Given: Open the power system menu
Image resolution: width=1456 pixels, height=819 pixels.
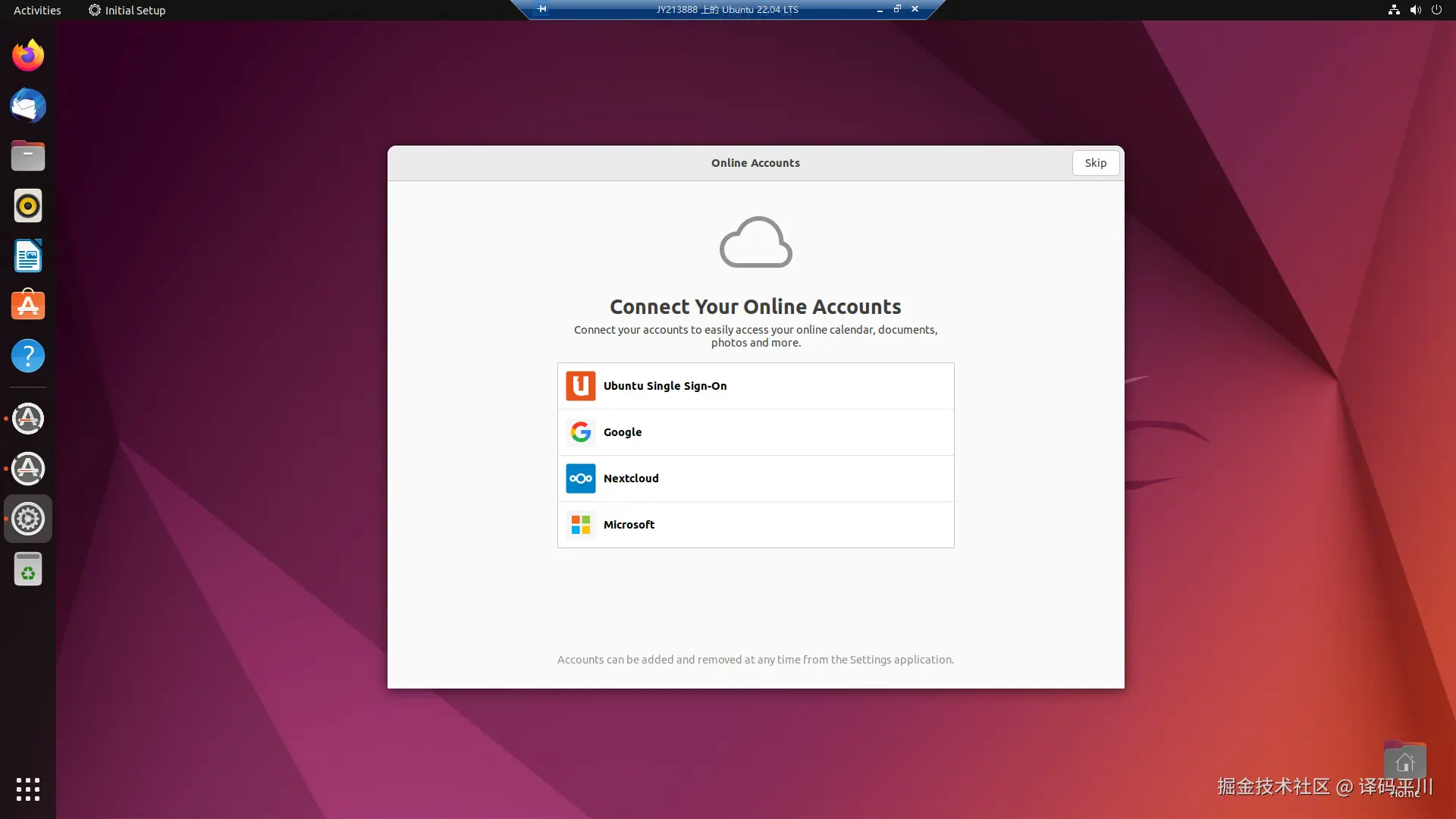Looking at the screenshot, I should tap(1436, 10).
